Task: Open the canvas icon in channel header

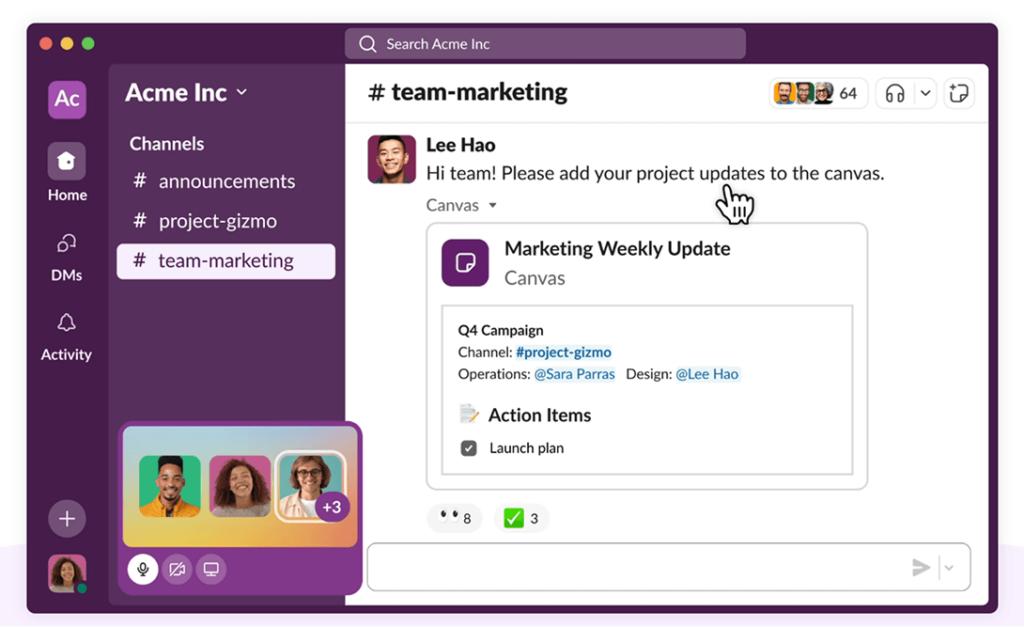Action: tap(959, 94)
